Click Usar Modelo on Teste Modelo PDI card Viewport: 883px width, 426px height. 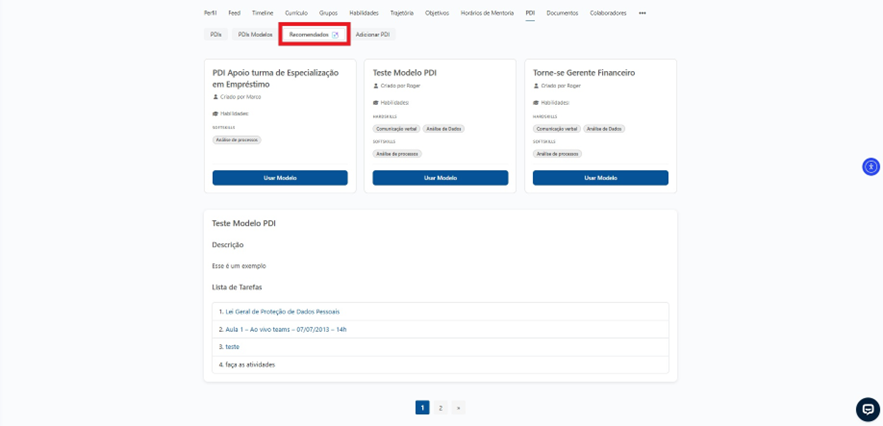tap(440, 178)
